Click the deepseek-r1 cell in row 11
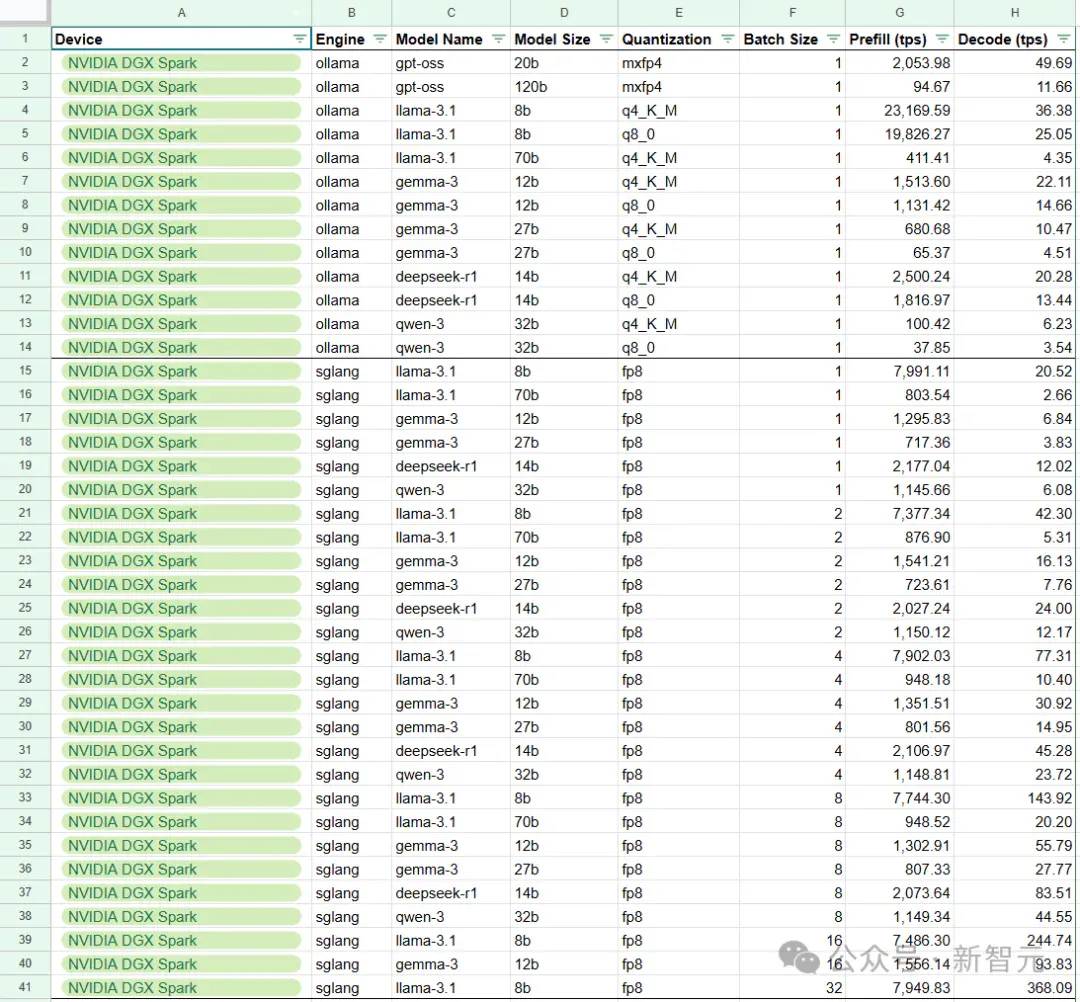This screenshot has height=1002, width=1080. tap(450, 276)
